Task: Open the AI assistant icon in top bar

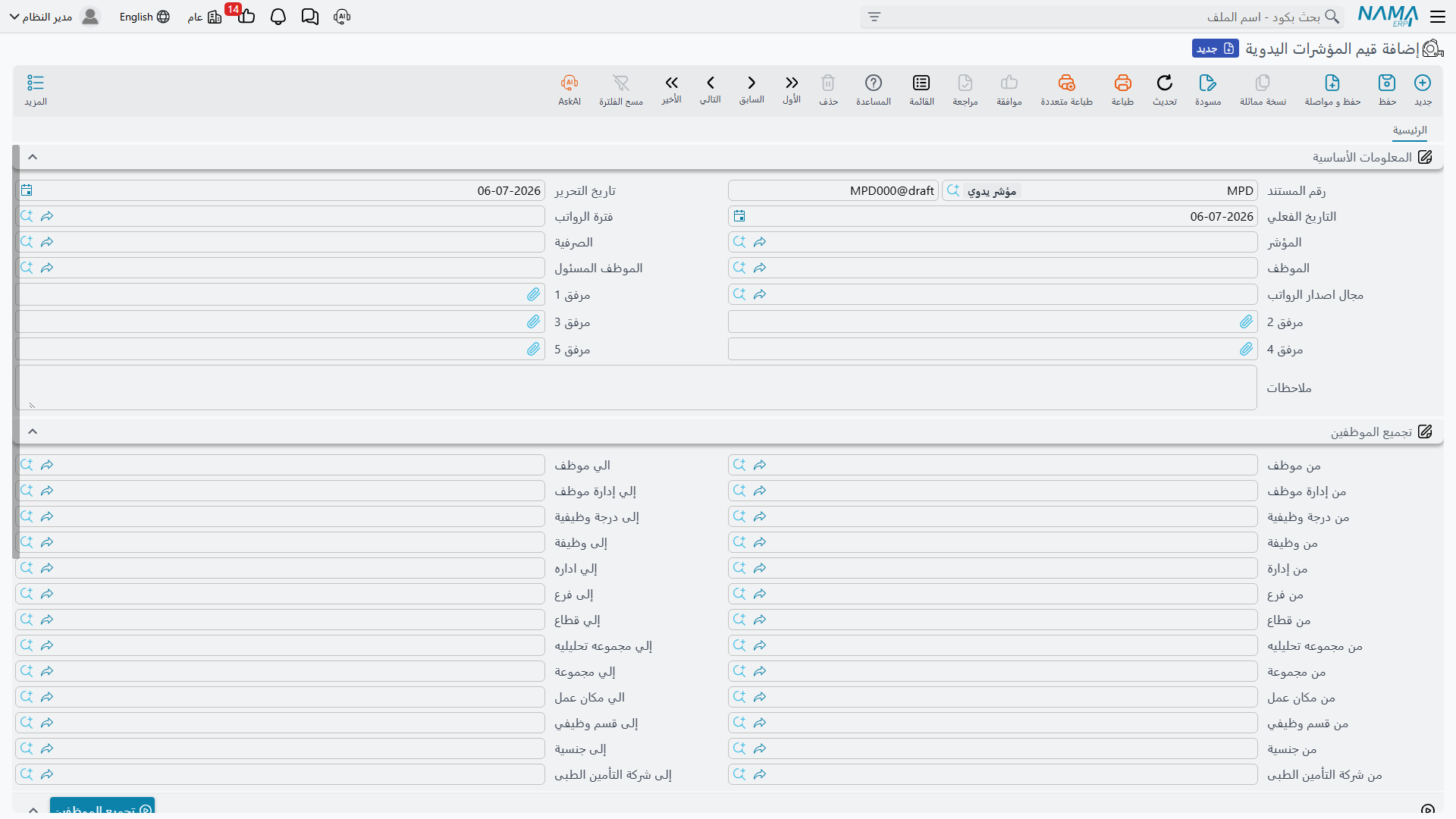Action: [x=342, y=17]
